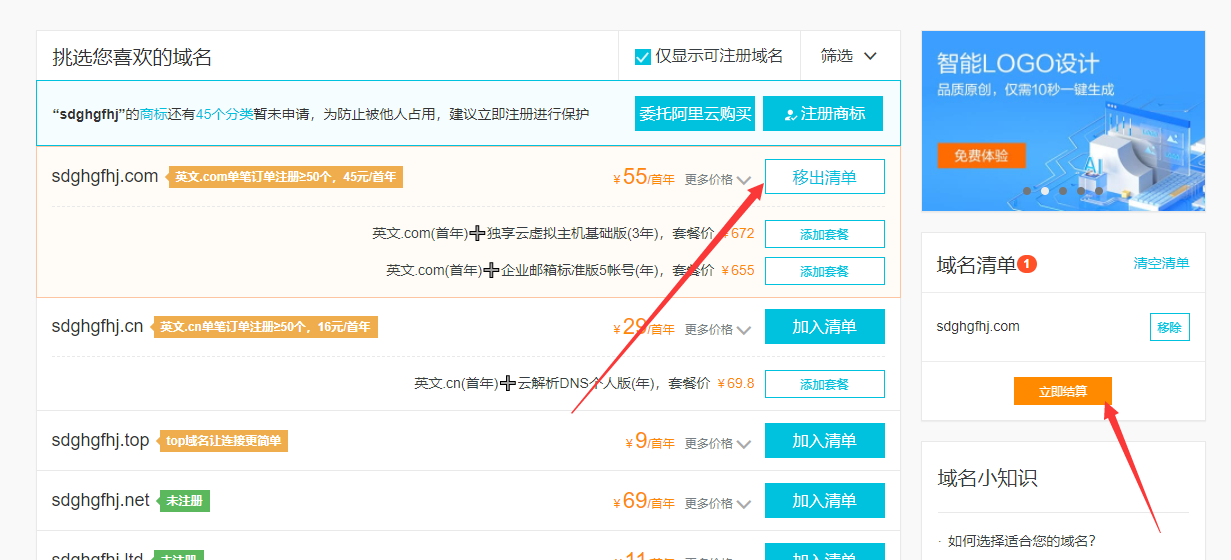Open the 筛选 filter dropdown
This screenshot has height=560, width=1231.
(849, 56)
